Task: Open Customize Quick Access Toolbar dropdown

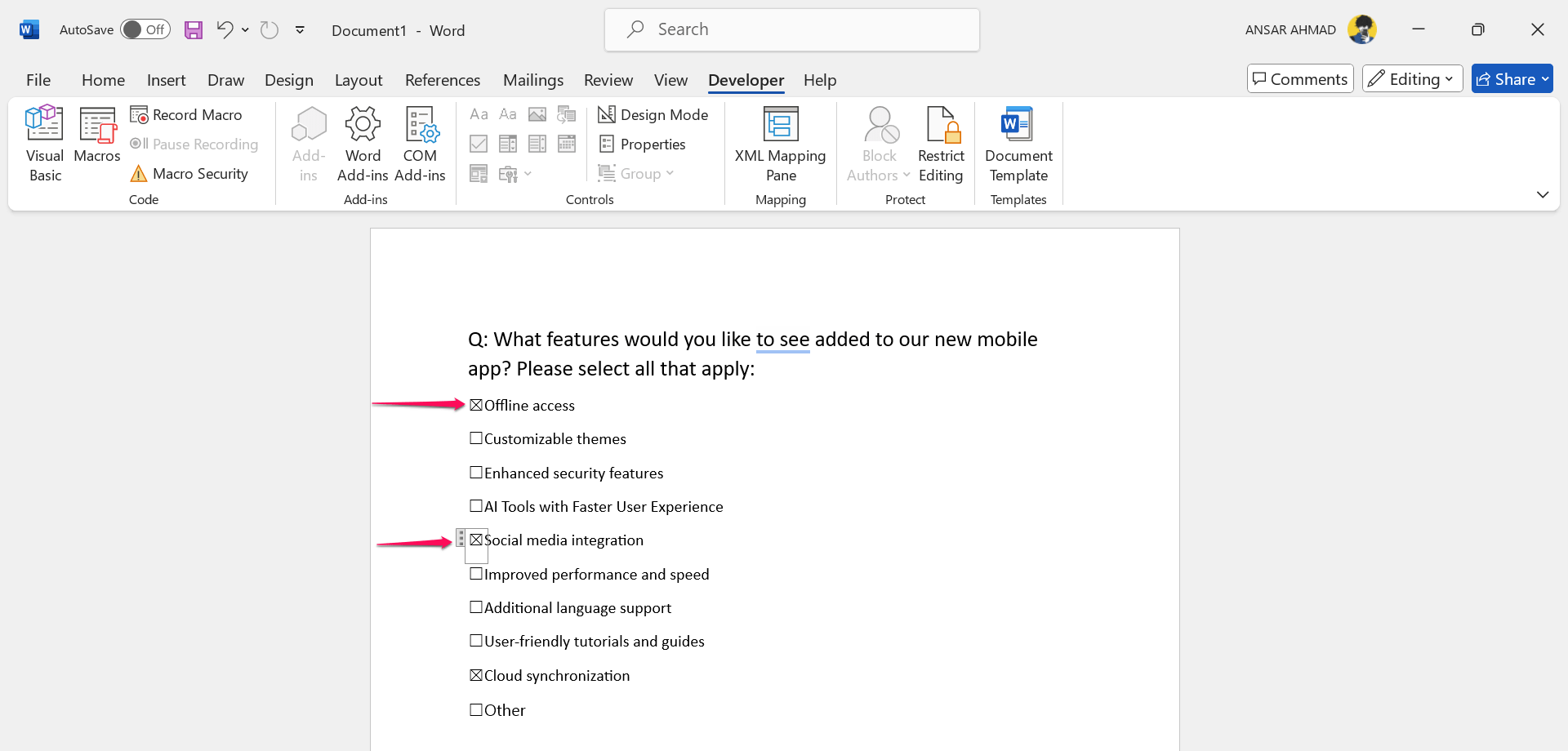Action: pyautogui.click(x=300, y=30)
